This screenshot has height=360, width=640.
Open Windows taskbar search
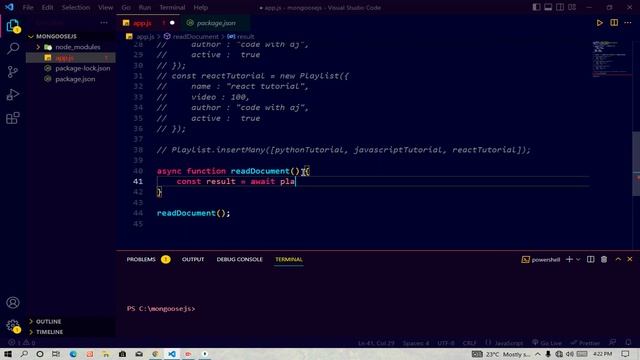click(x=24, y=354)
